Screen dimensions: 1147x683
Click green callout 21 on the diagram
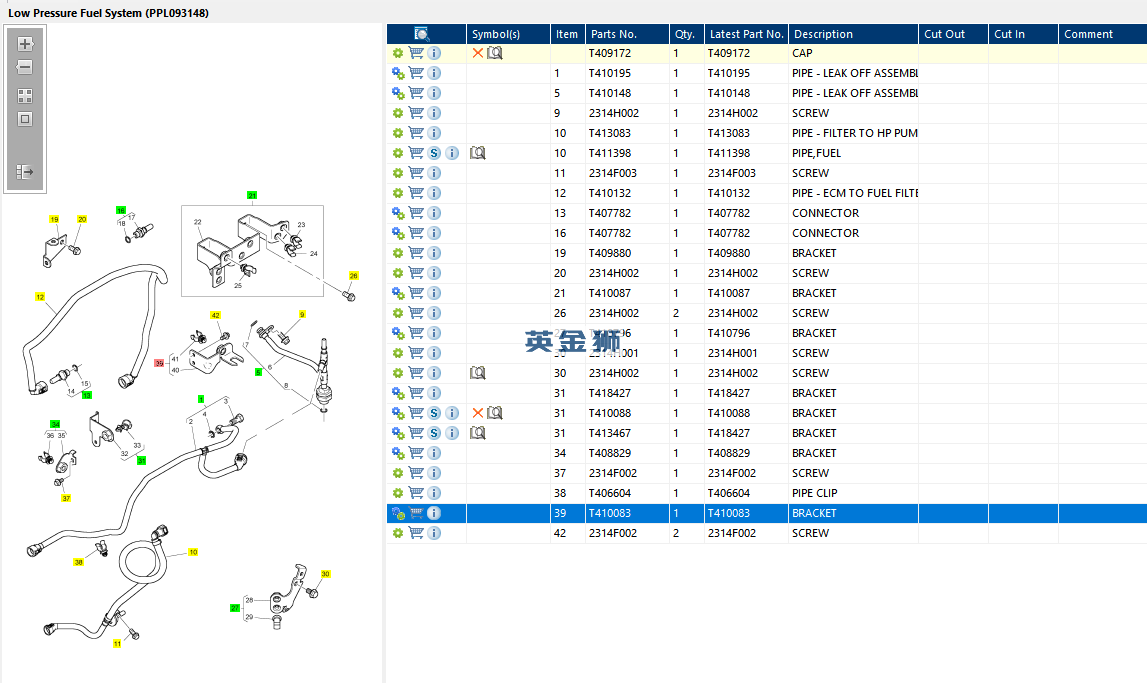252,195
